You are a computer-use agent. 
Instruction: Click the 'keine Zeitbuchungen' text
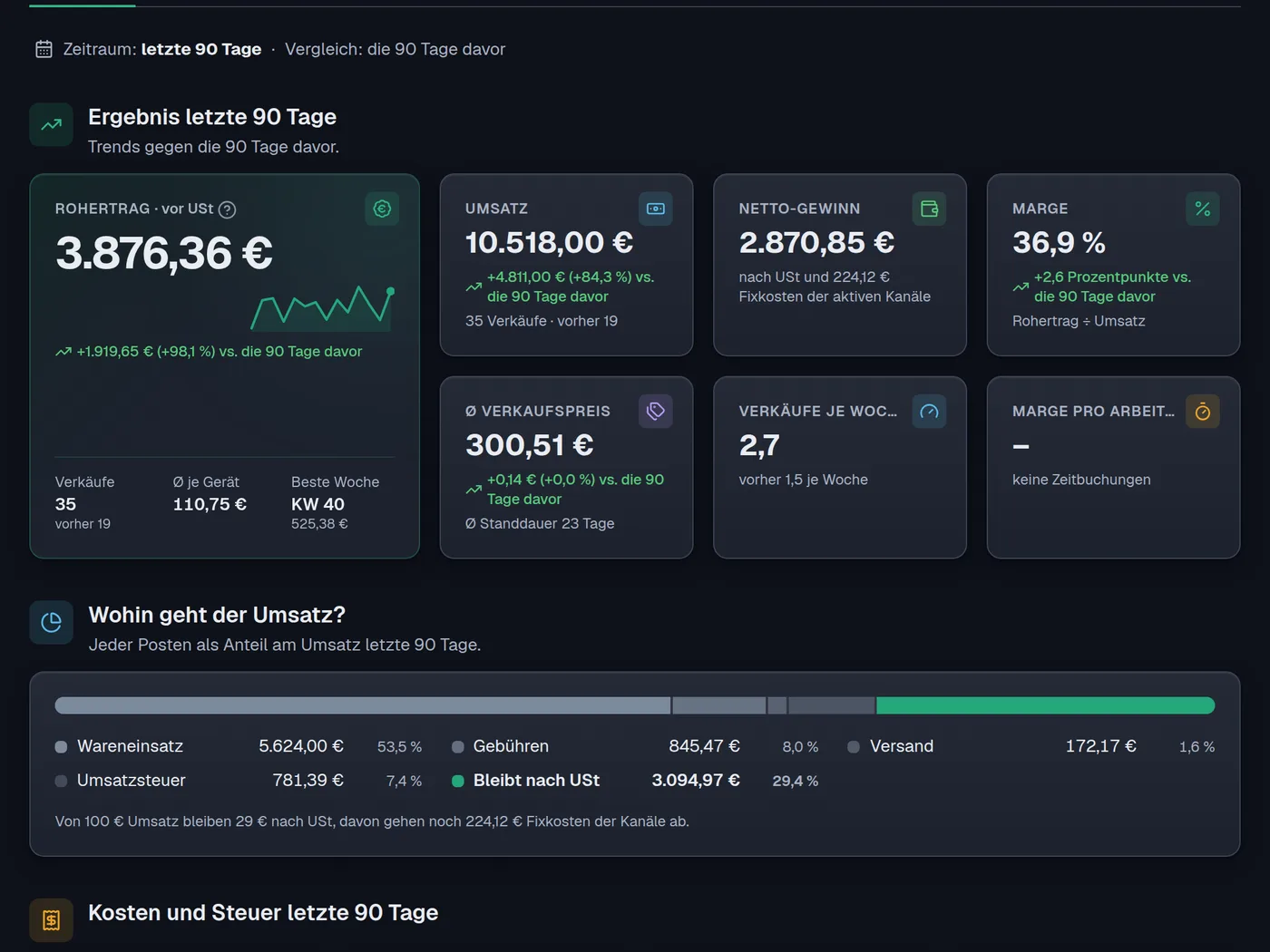1081,480
